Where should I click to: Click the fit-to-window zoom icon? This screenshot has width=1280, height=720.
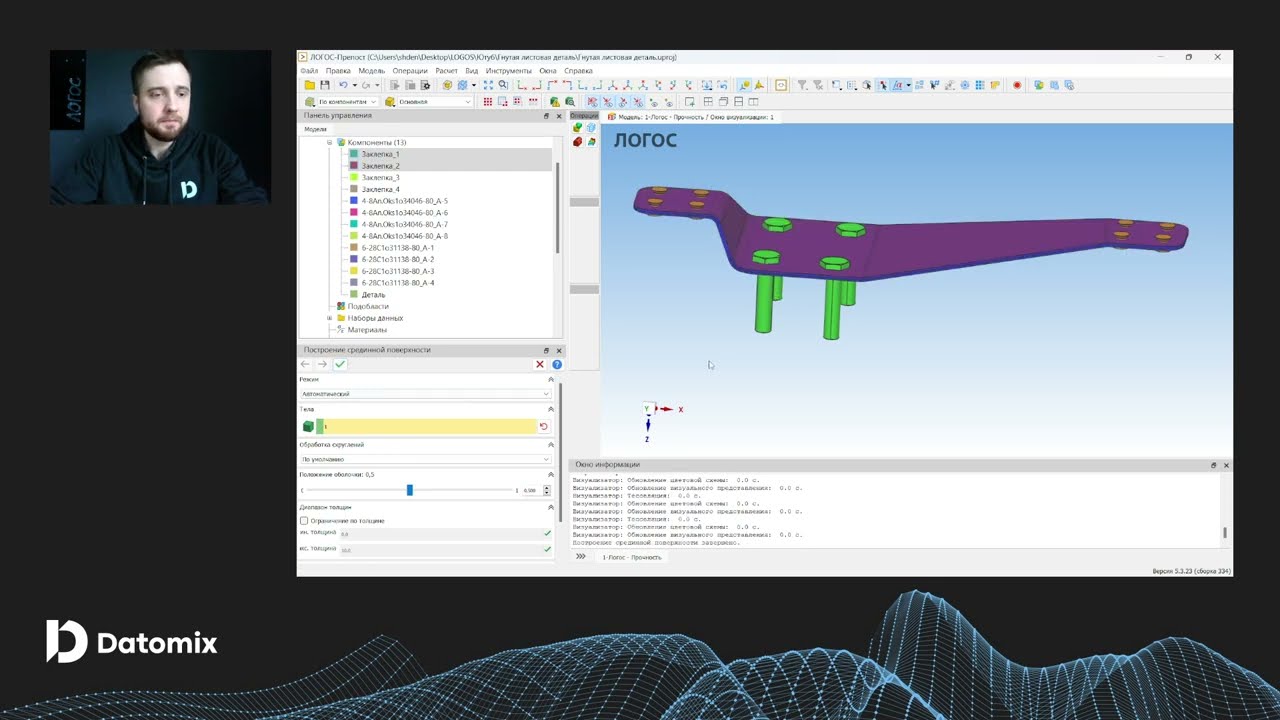point(488,85)
